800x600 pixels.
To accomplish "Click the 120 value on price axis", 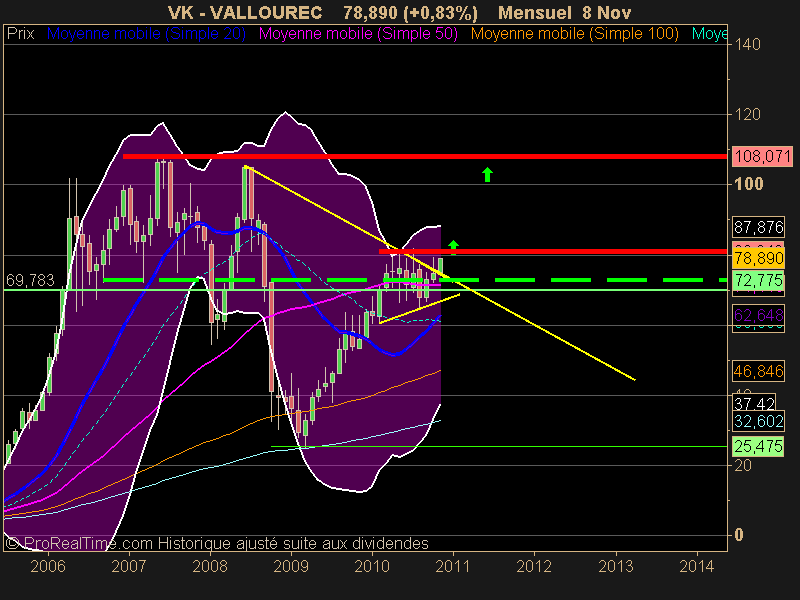I will pyautogui.click(x=747, y=114).
